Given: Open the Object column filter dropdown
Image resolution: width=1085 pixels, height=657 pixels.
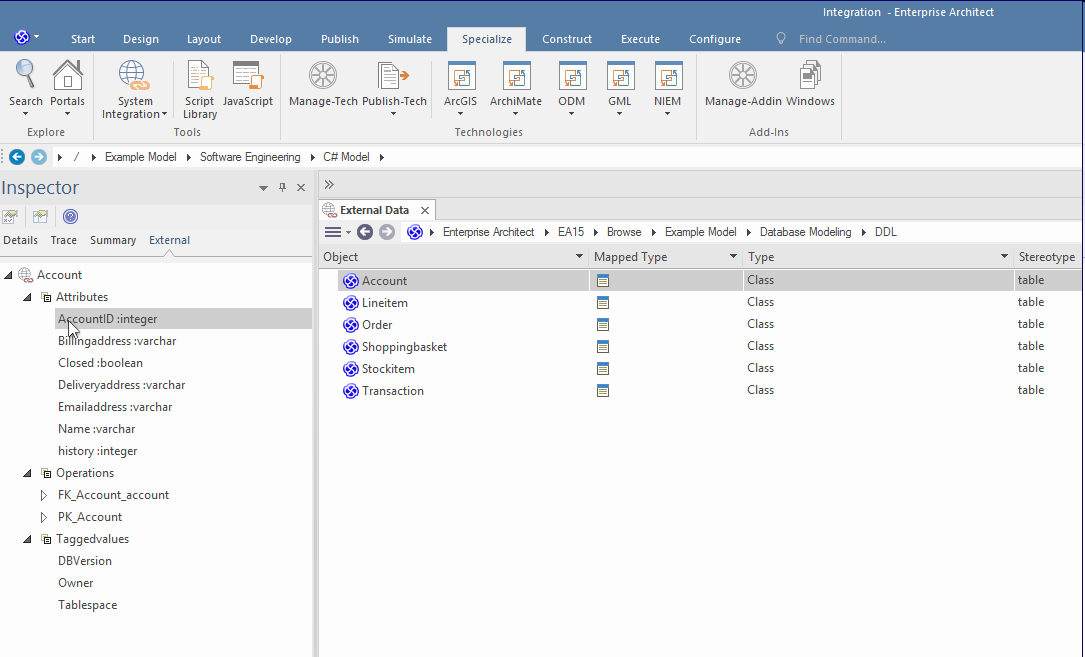Looking at the screenshot, I should pos(579,258).
